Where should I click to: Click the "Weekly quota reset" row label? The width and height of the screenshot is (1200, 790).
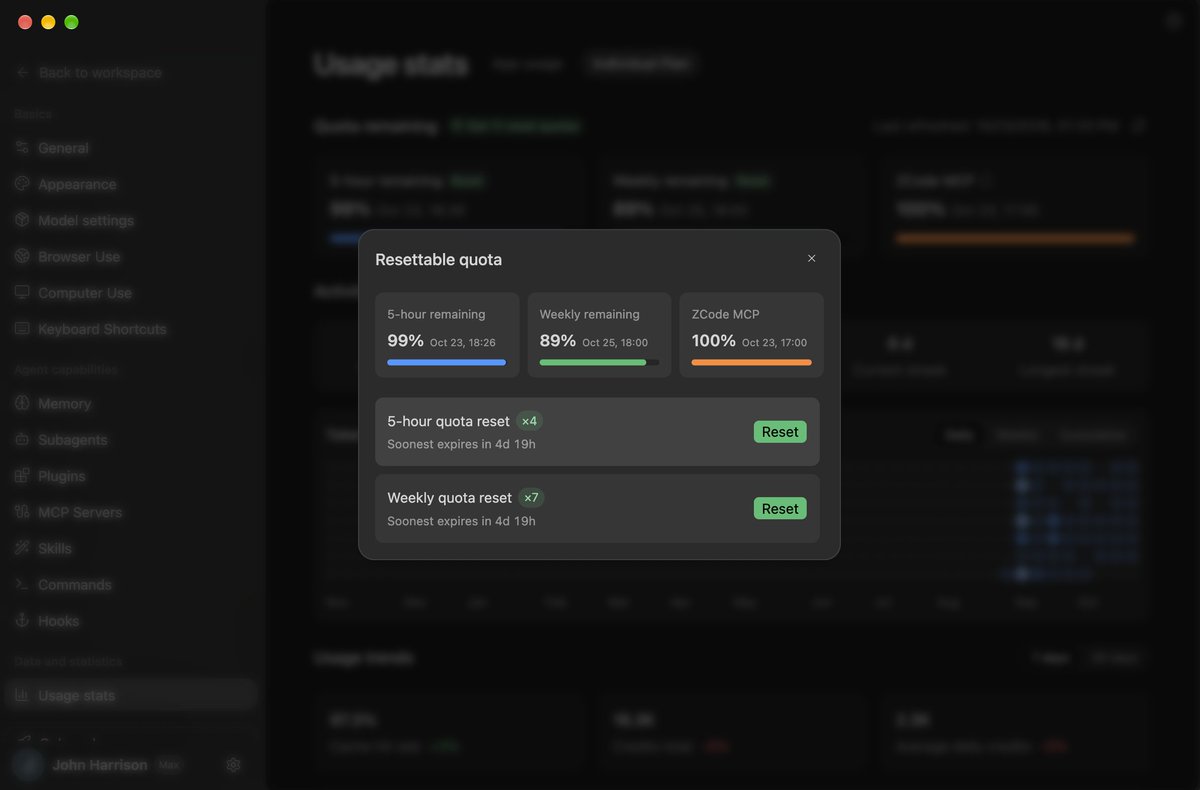pyautogui.click(x=449, y=498)
